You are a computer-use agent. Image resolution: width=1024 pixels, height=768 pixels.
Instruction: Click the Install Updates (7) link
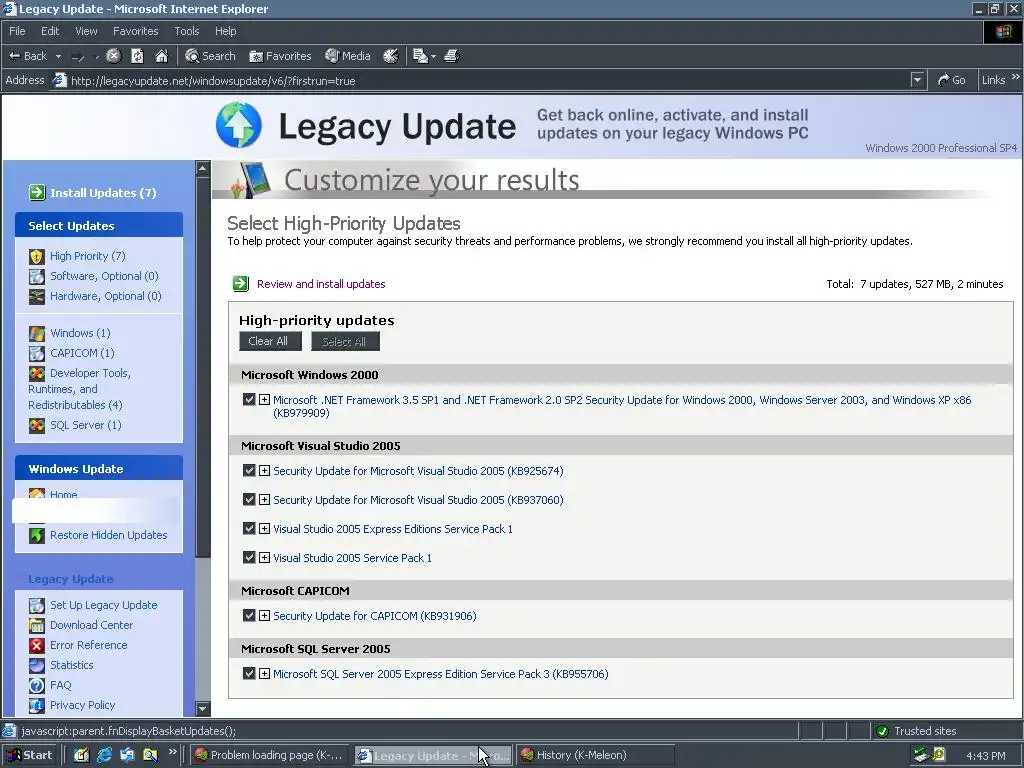coord(103,193)
